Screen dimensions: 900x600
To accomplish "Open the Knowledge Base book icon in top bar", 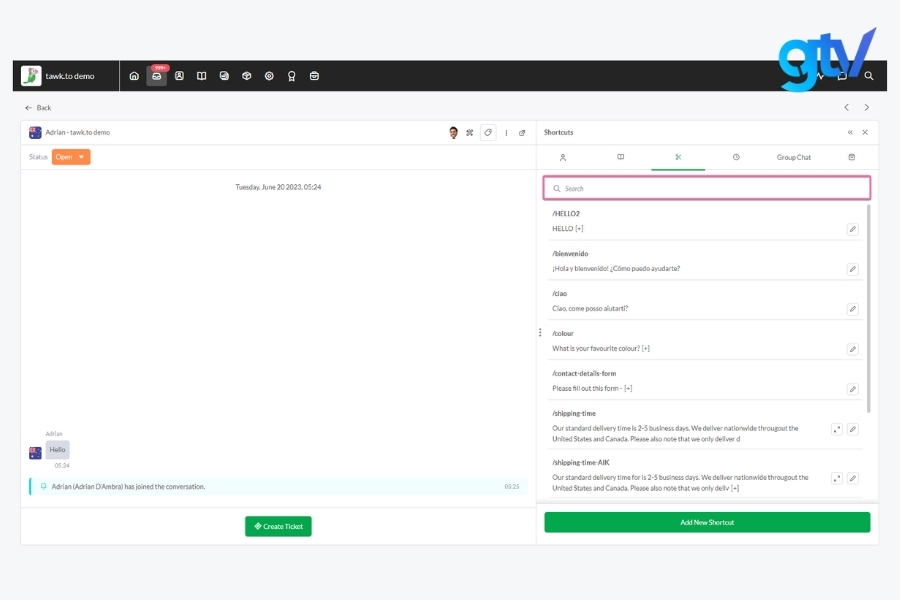I will (202, 76).
